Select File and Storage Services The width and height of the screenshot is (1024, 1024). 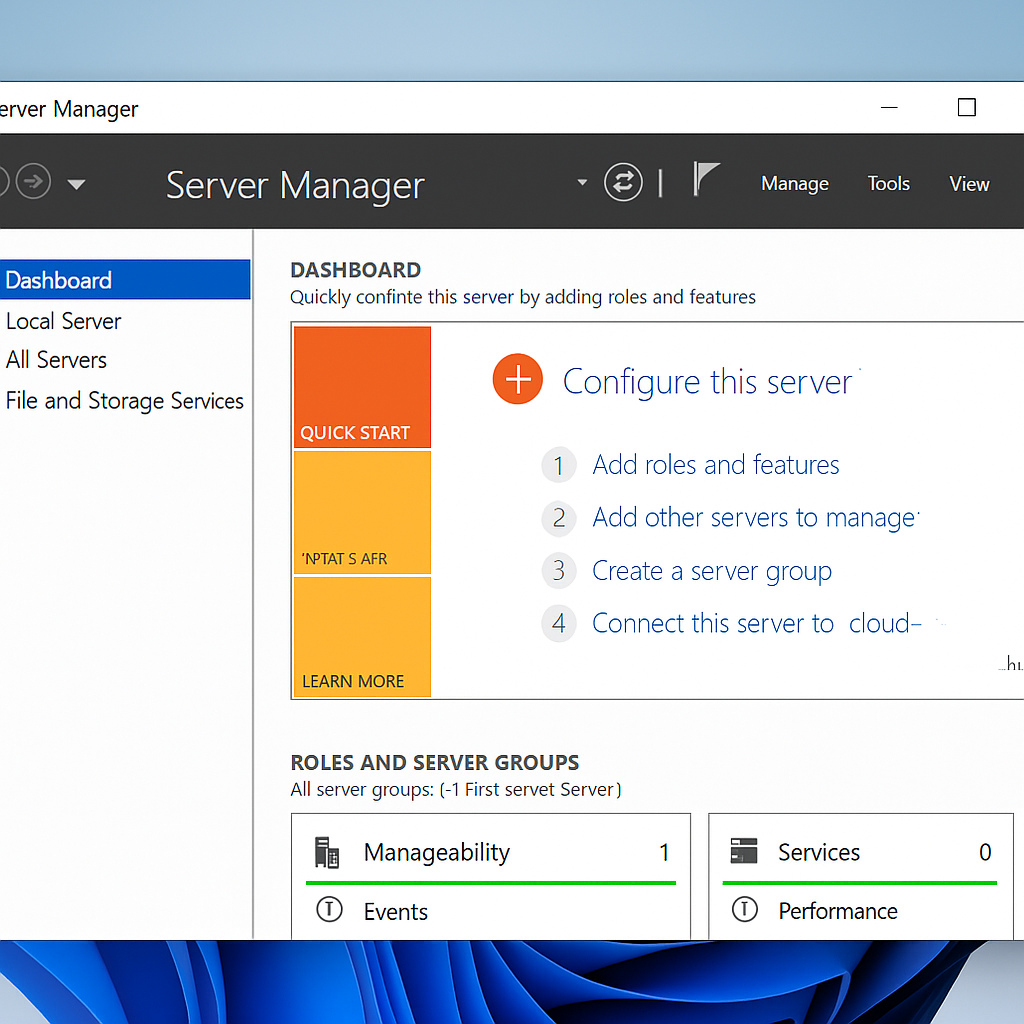click(x=124, y=401)
